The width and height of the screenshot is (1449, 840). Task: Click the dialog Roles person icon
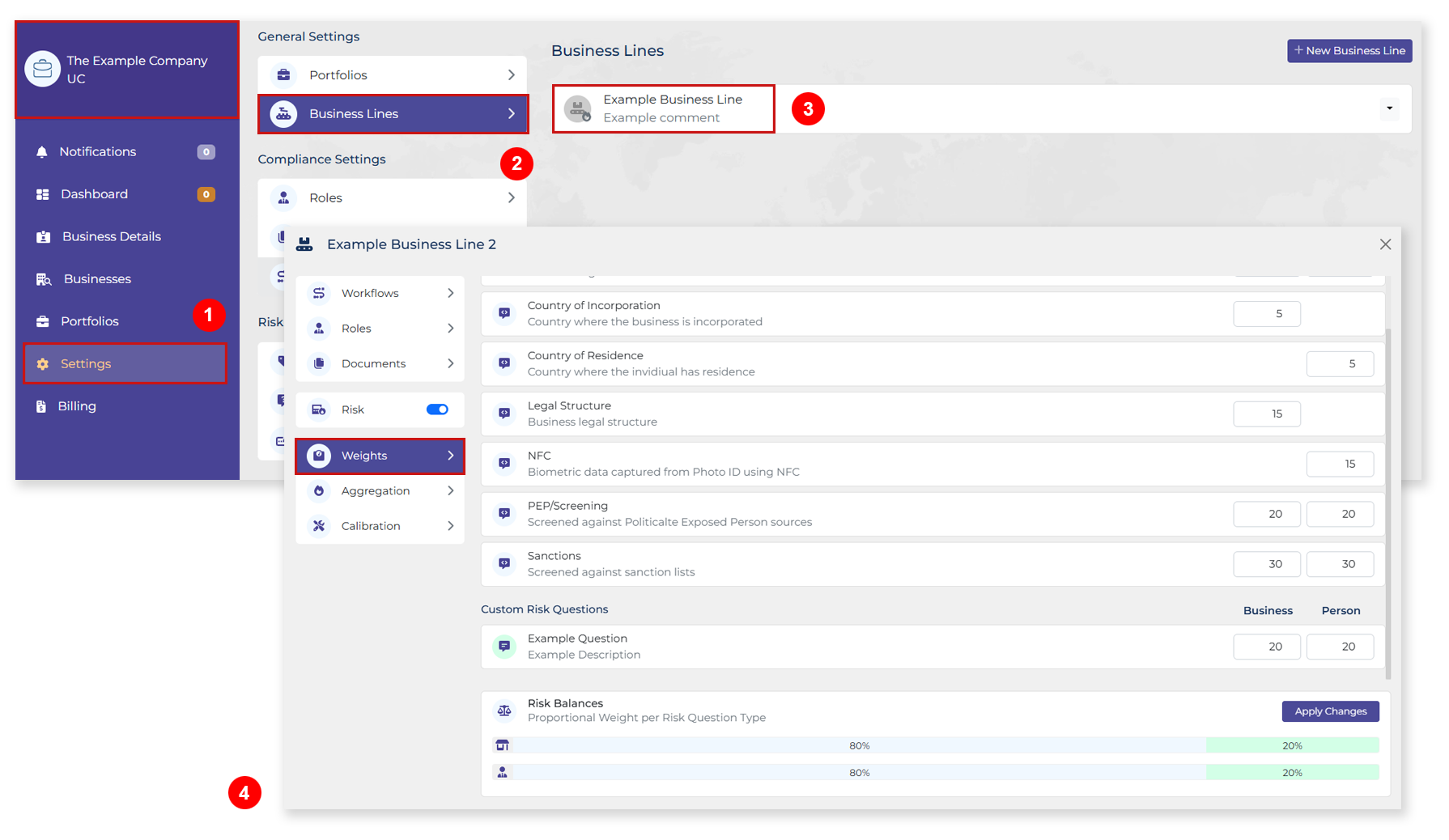(319, 329)
